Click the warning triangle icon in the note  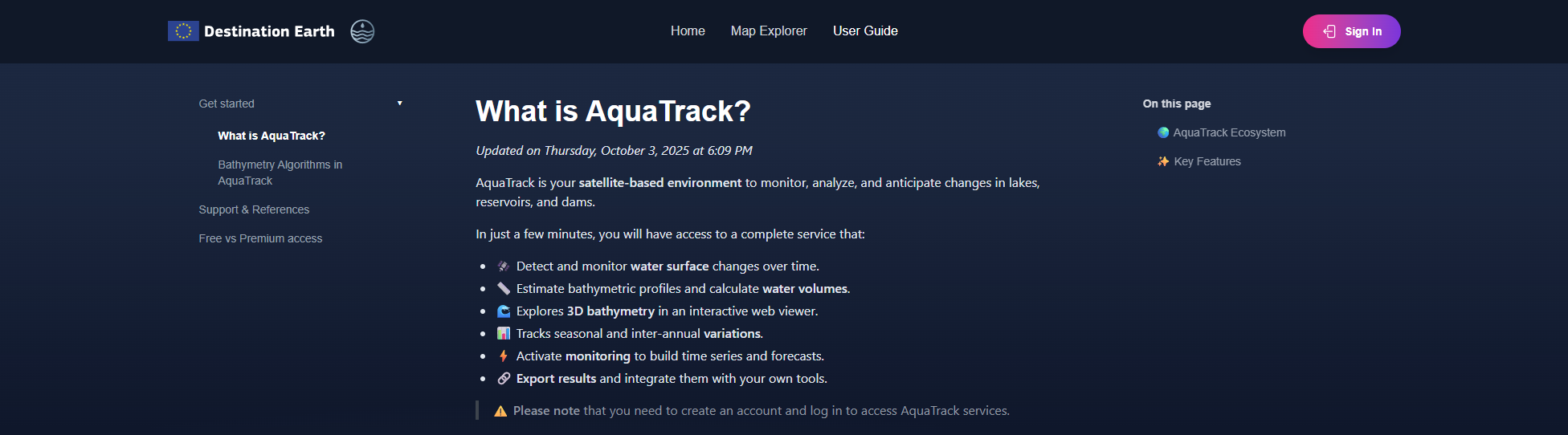click(x=500, y=411)
